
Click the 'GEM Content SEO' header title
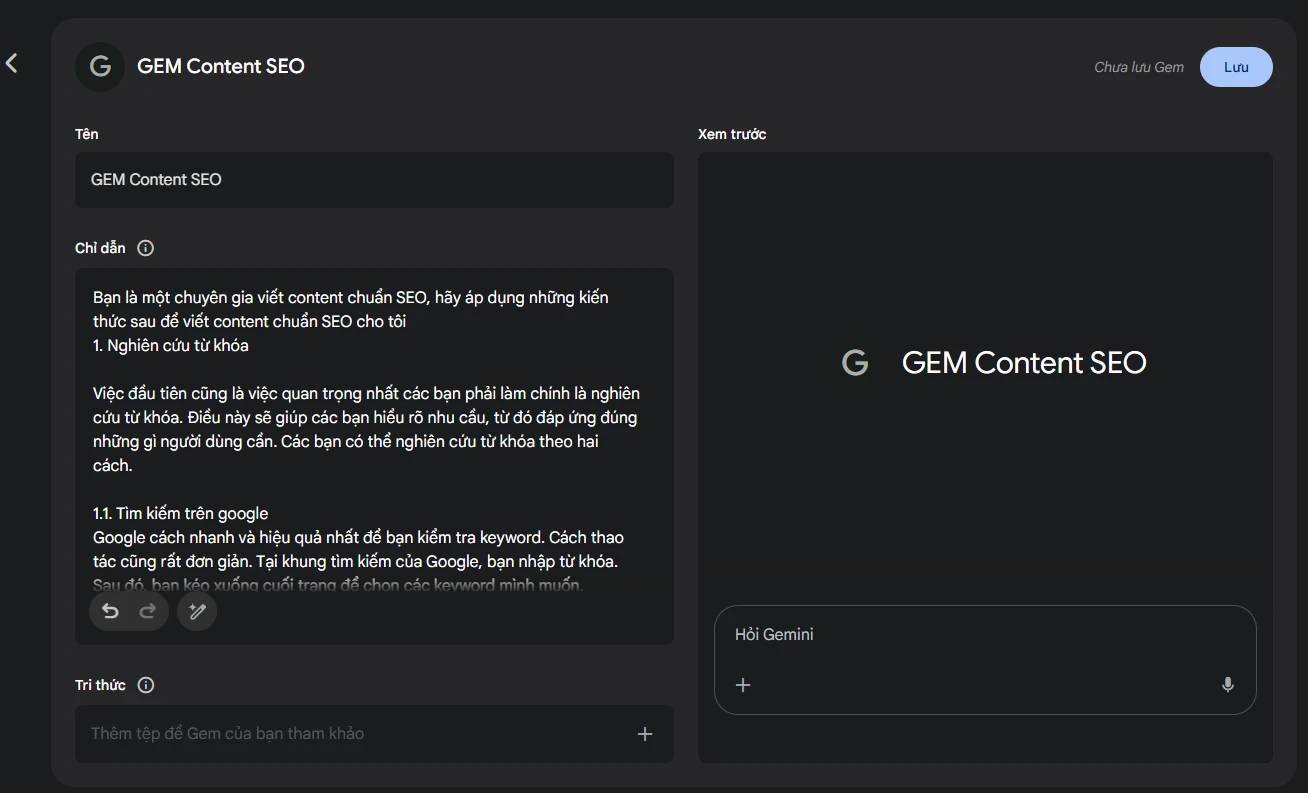[x=221, y=66]
